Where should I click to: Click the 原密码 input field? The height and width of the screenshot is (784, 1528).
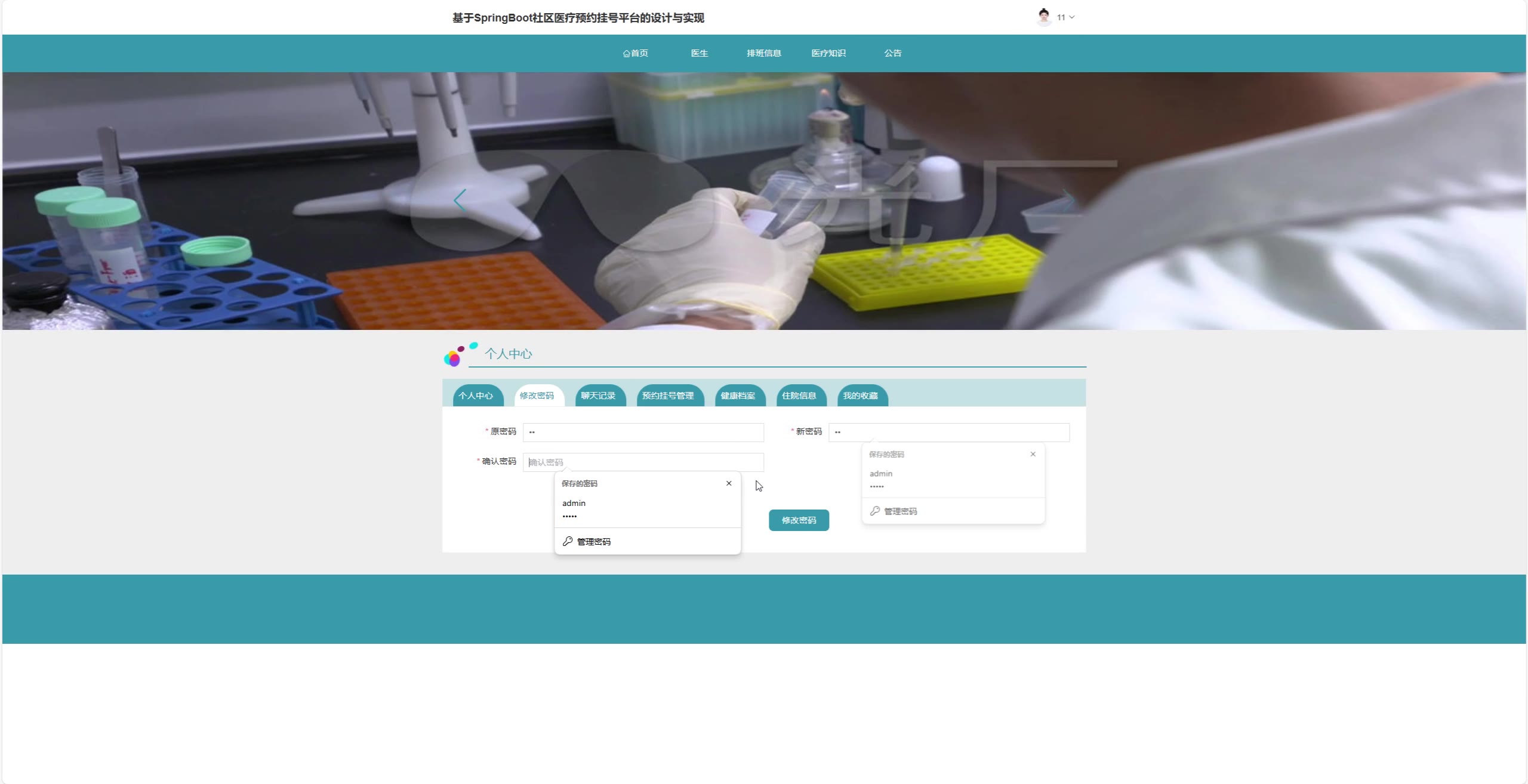pos(643,432)
